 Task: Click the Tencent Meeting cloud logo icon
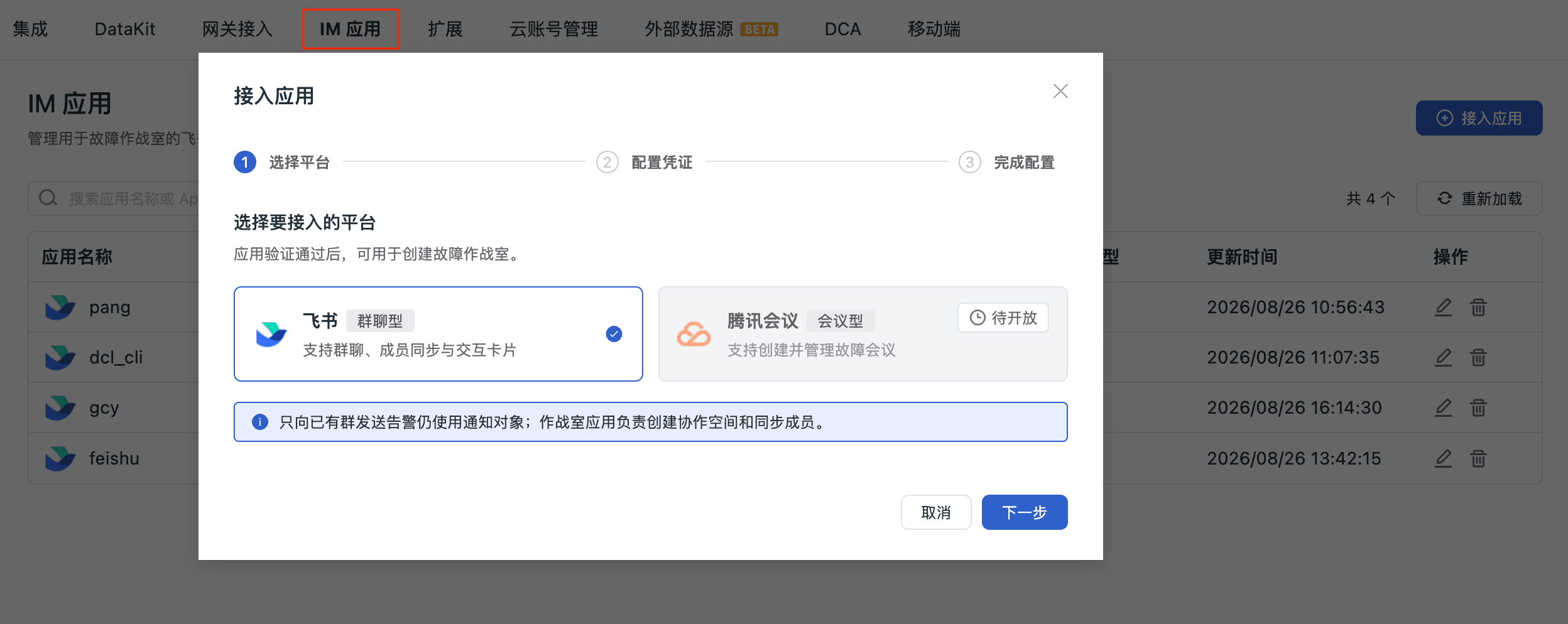694,335
